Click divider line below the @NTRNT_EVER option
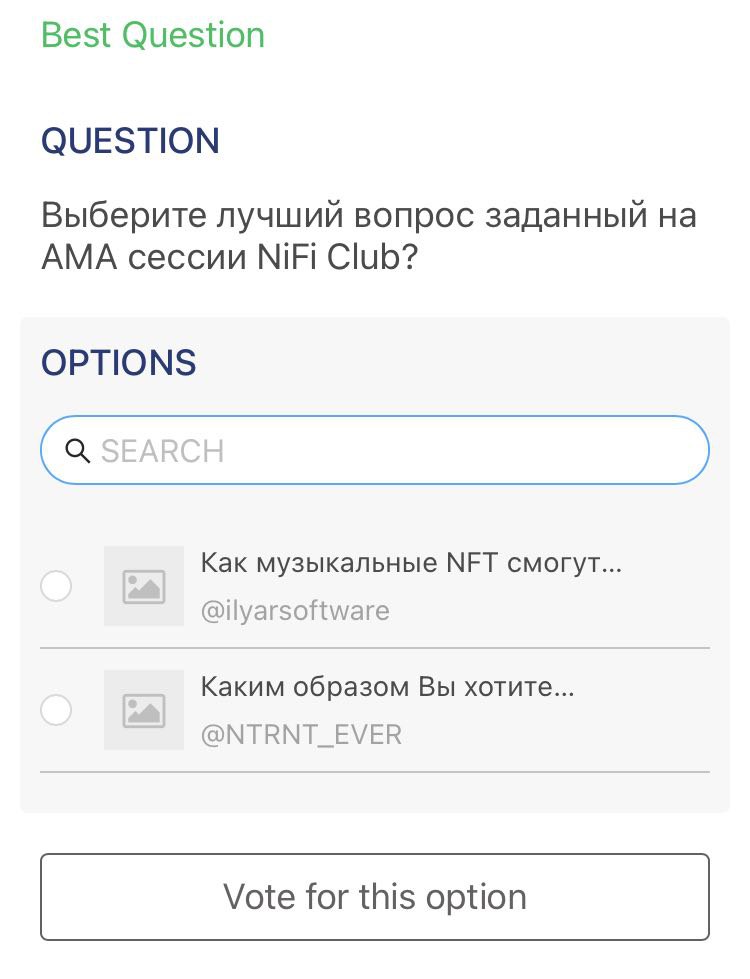 click(375, 772)
